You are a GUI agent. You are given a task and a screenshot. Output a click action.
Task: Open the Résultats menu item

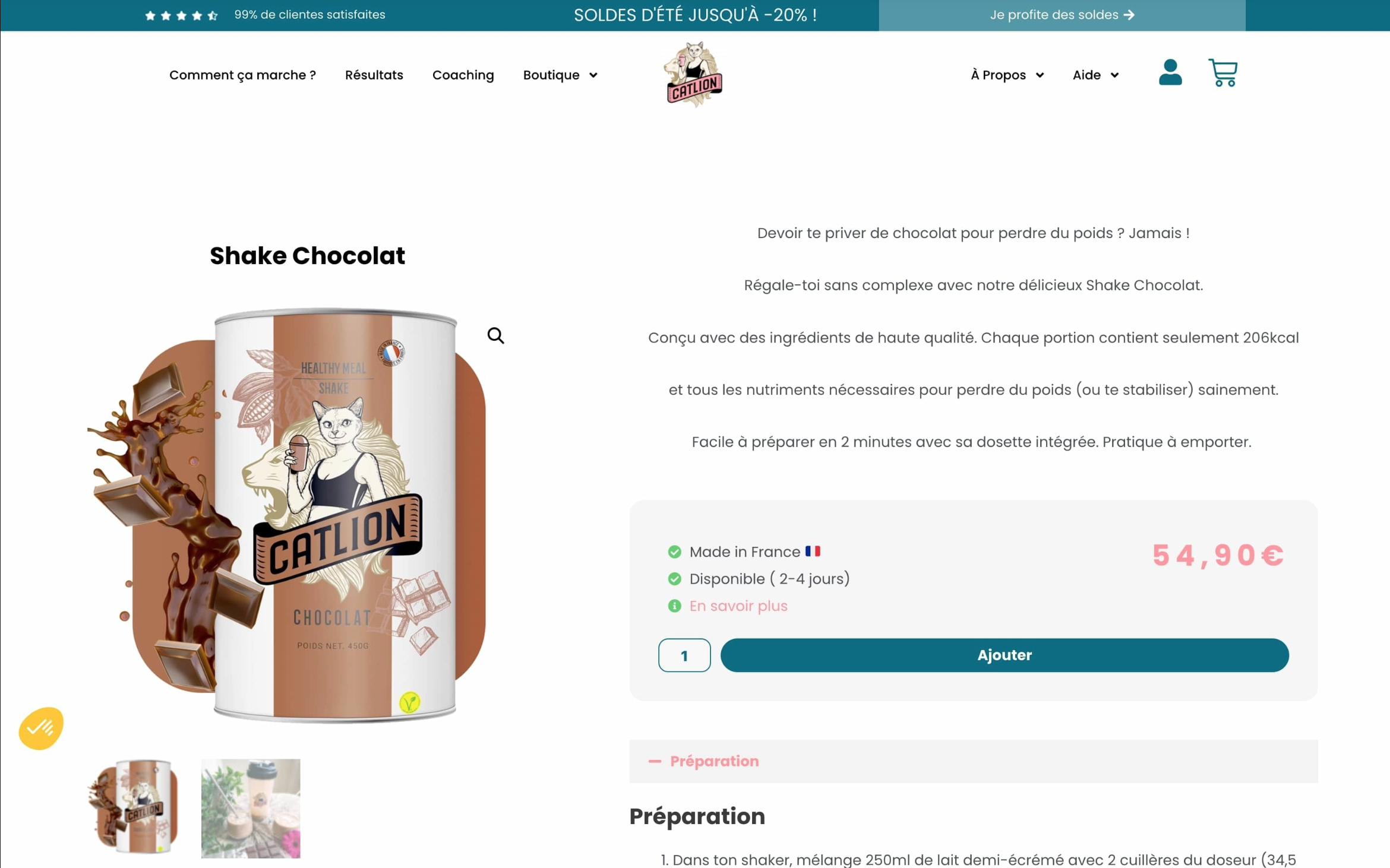(x=374, y=75)
